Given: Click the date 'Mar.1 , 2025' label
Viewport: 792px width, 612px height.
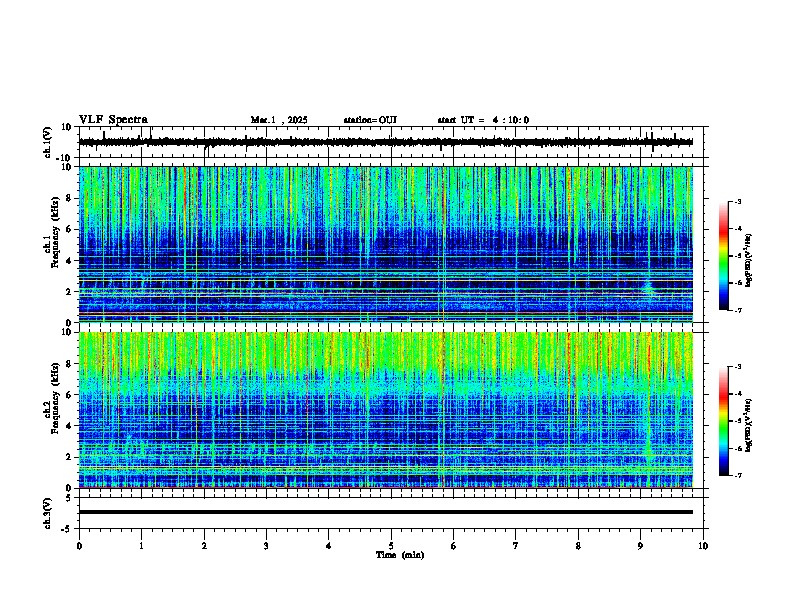Looking at the screenshot, I should 279,120.
